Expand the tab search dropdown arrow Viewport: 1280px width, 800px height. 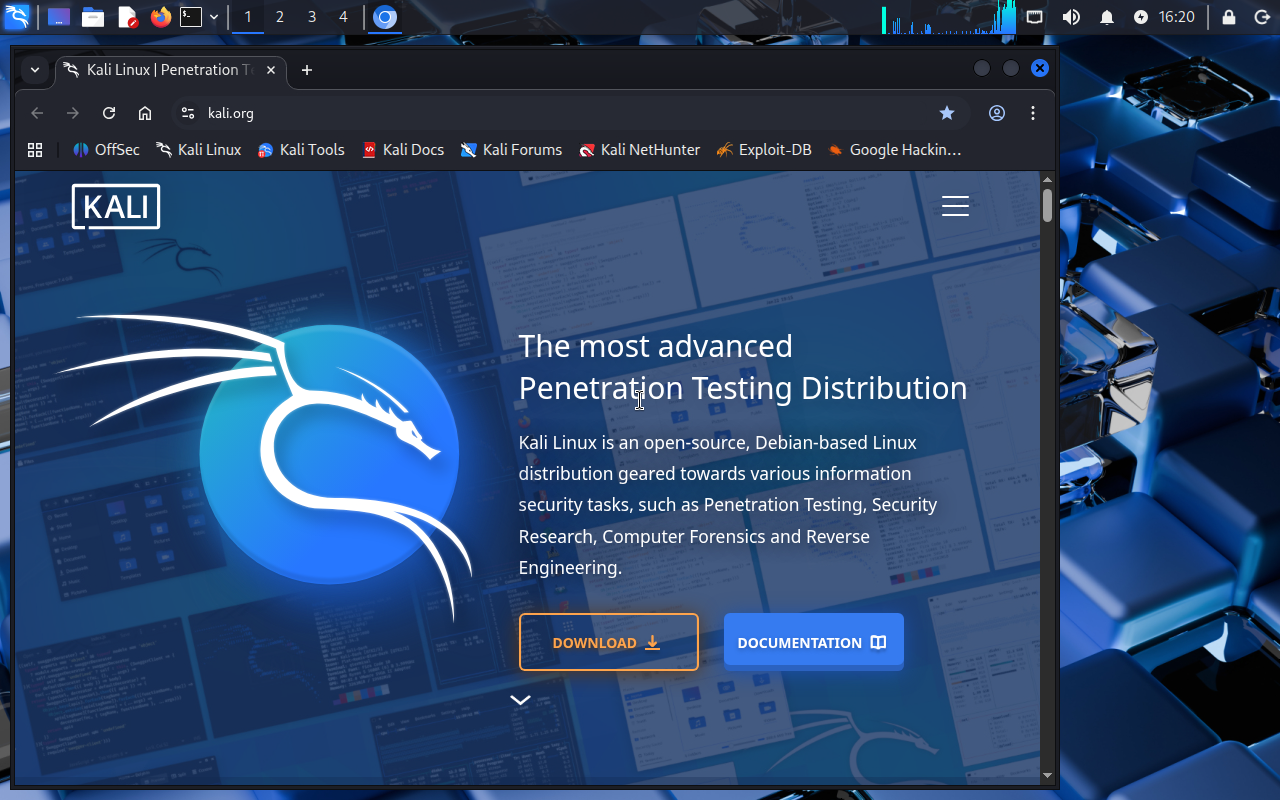(x=35, y=70)
